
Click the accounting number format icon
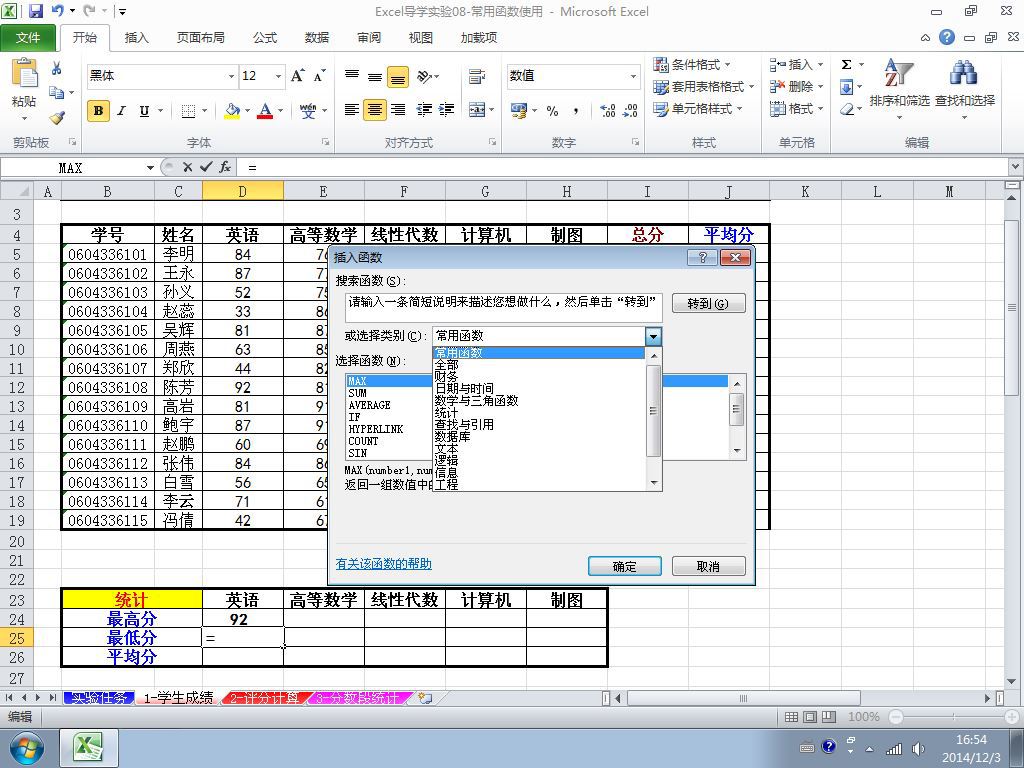click(x=519, y=110)
